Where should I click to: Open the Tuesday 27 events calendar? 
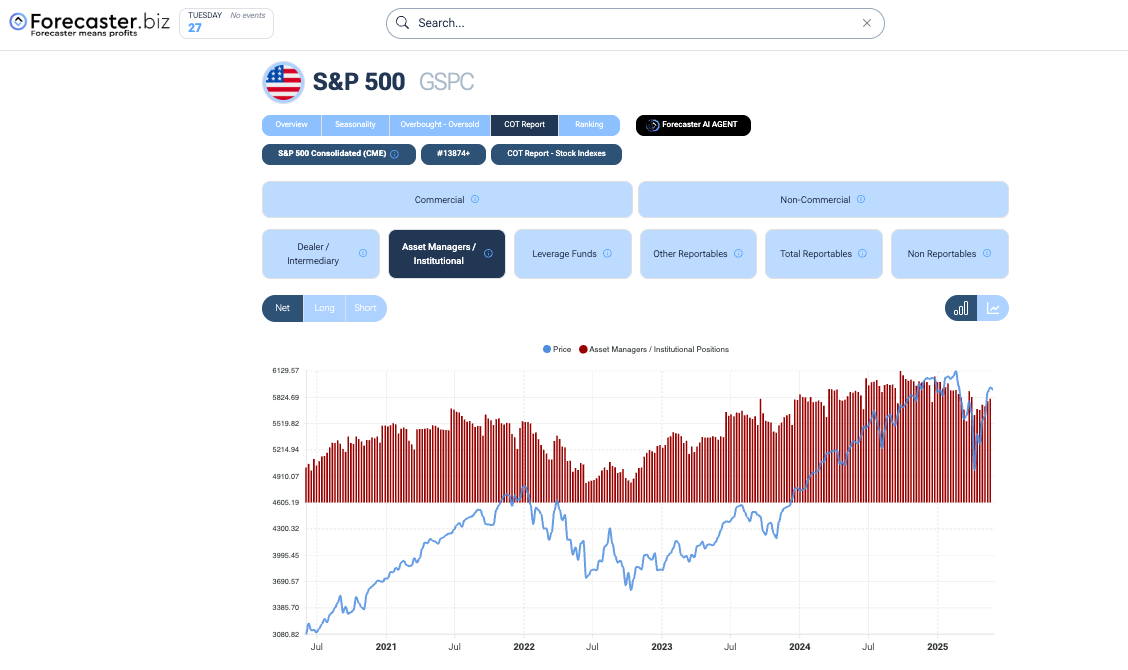226,23
